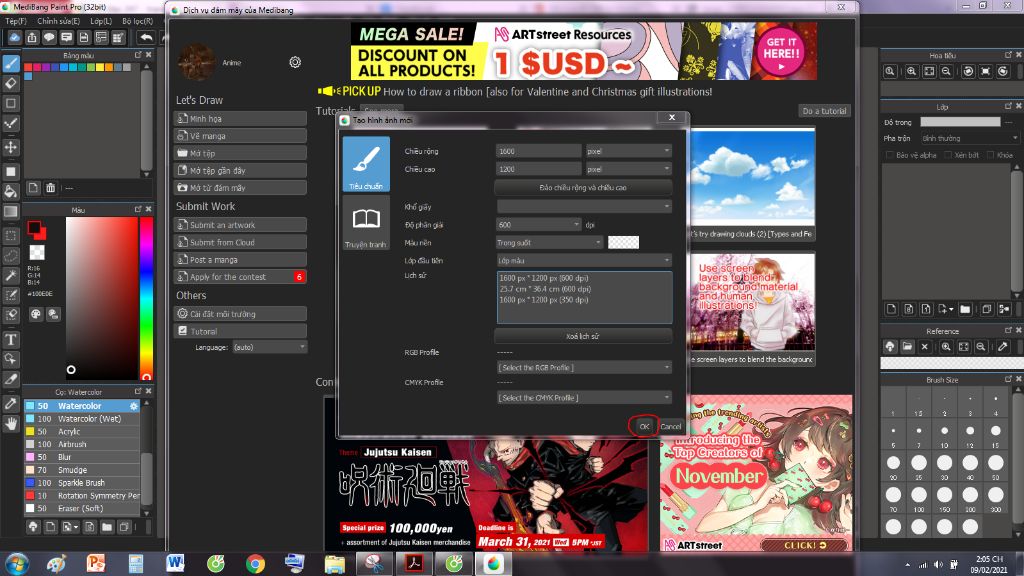This screenshot has width=1024, height=576.
Task: Select Airbrush in the brush list
Action: [82, 444]
